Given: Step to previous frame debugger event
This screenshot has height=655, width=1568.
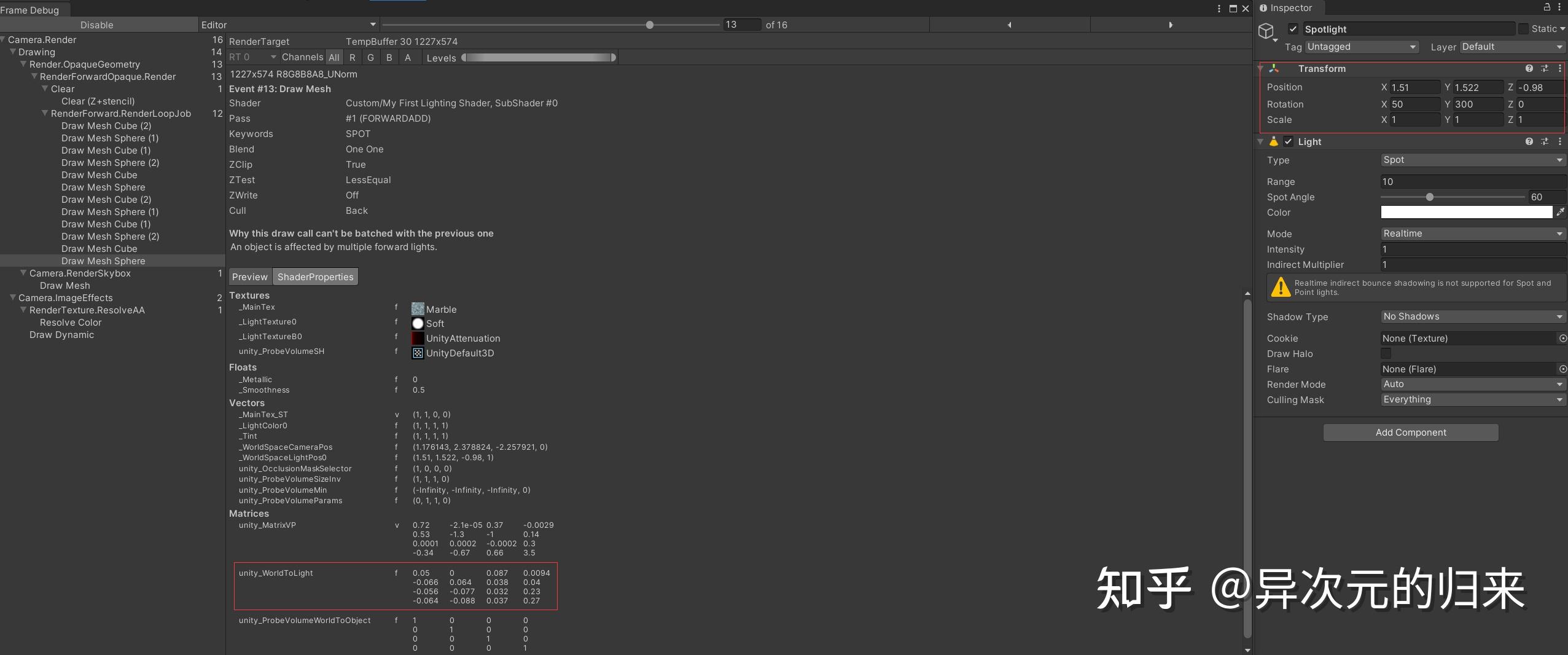Looking at the screenshot, I should coord(1010,25).
